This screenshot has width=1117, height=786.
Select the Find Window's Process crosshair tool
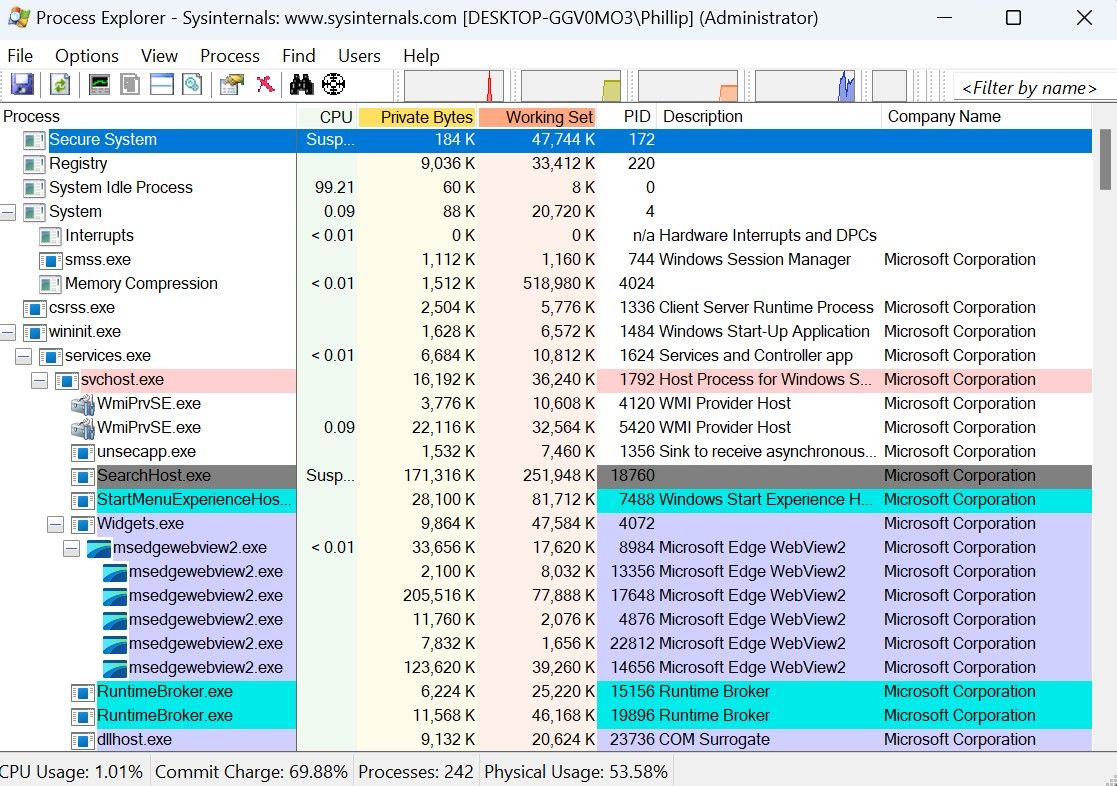pyautogui.click(x=334, y=84)
